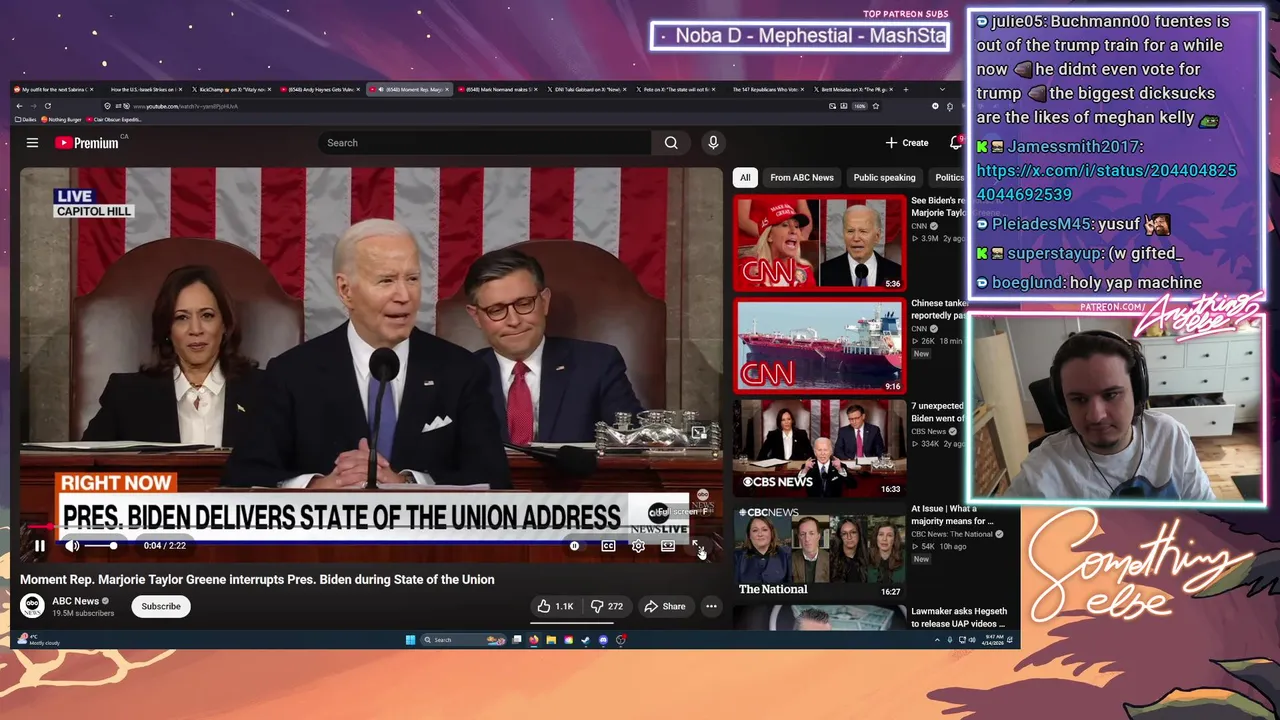Go to YouTube Premium home logo

(x=87, y=143)
